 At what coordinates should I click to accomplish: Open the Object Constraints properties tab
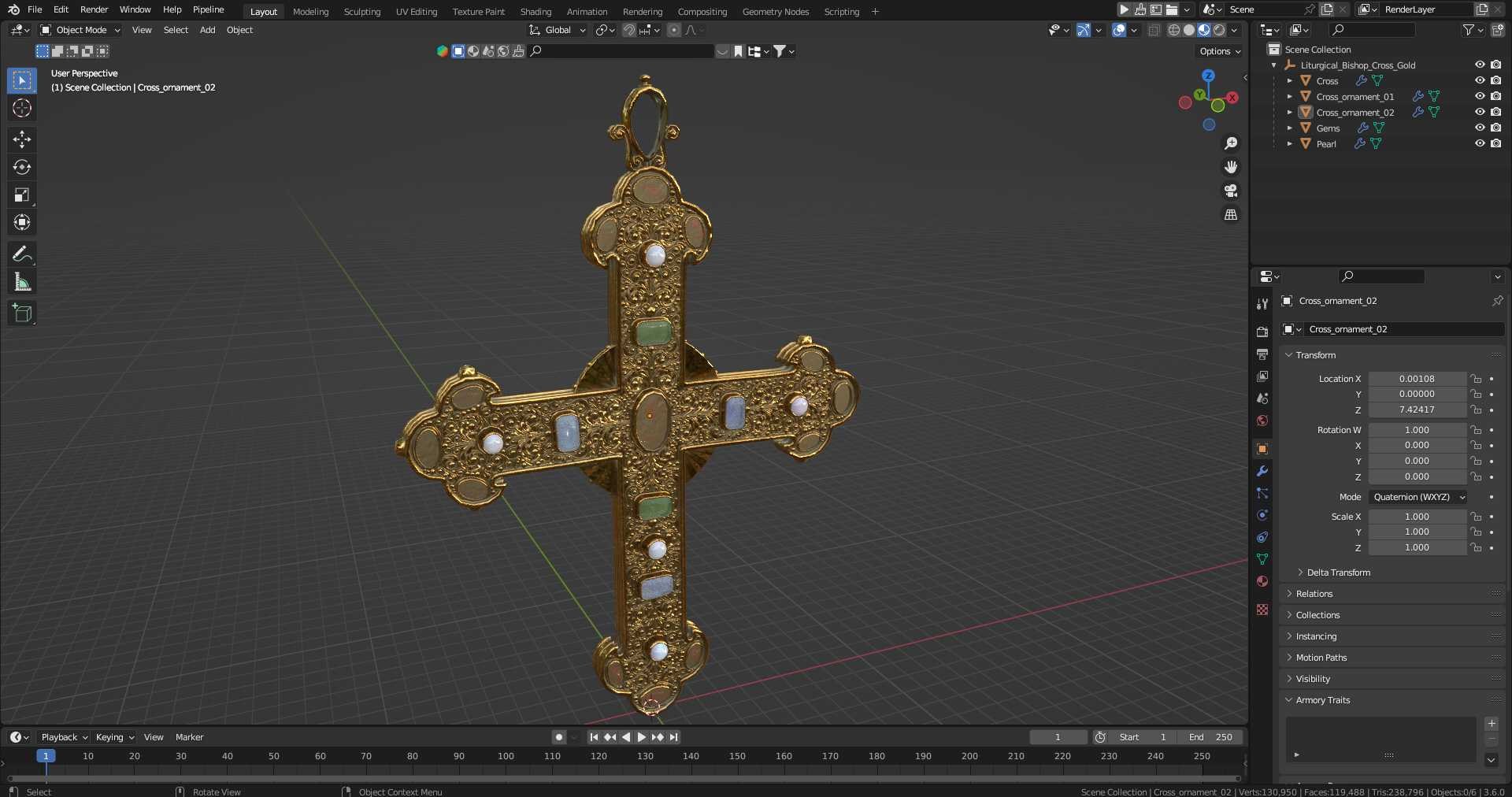[1262, 537]
